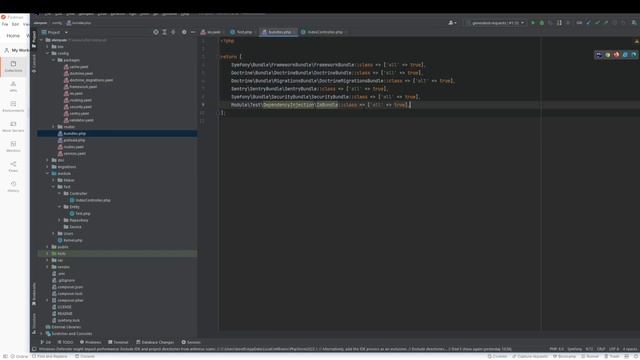Open Mock Servers in the Postman sidebar

[x=13, y=126]
